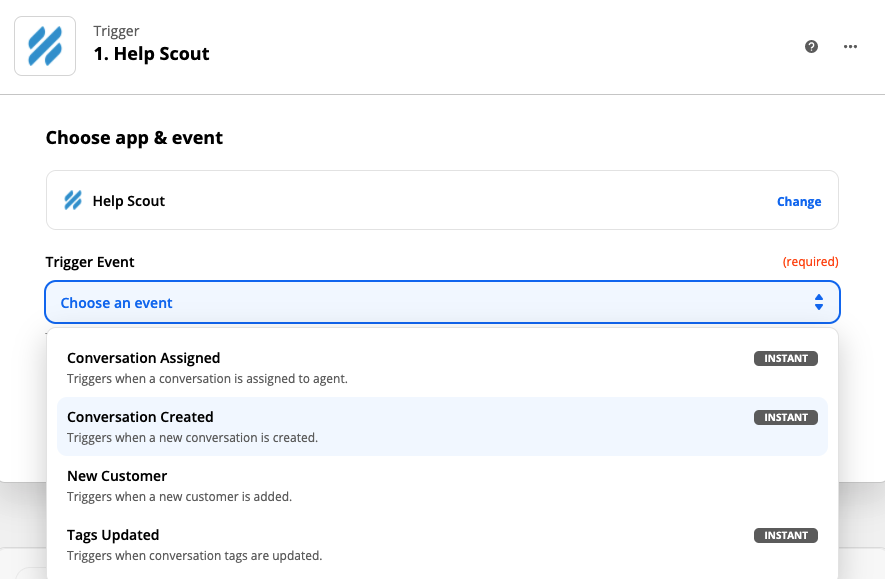Image resolution: width=885 pixels, height=579 pixels.
Task: Select the Conversation Assigned event
Action: [442, 368]
